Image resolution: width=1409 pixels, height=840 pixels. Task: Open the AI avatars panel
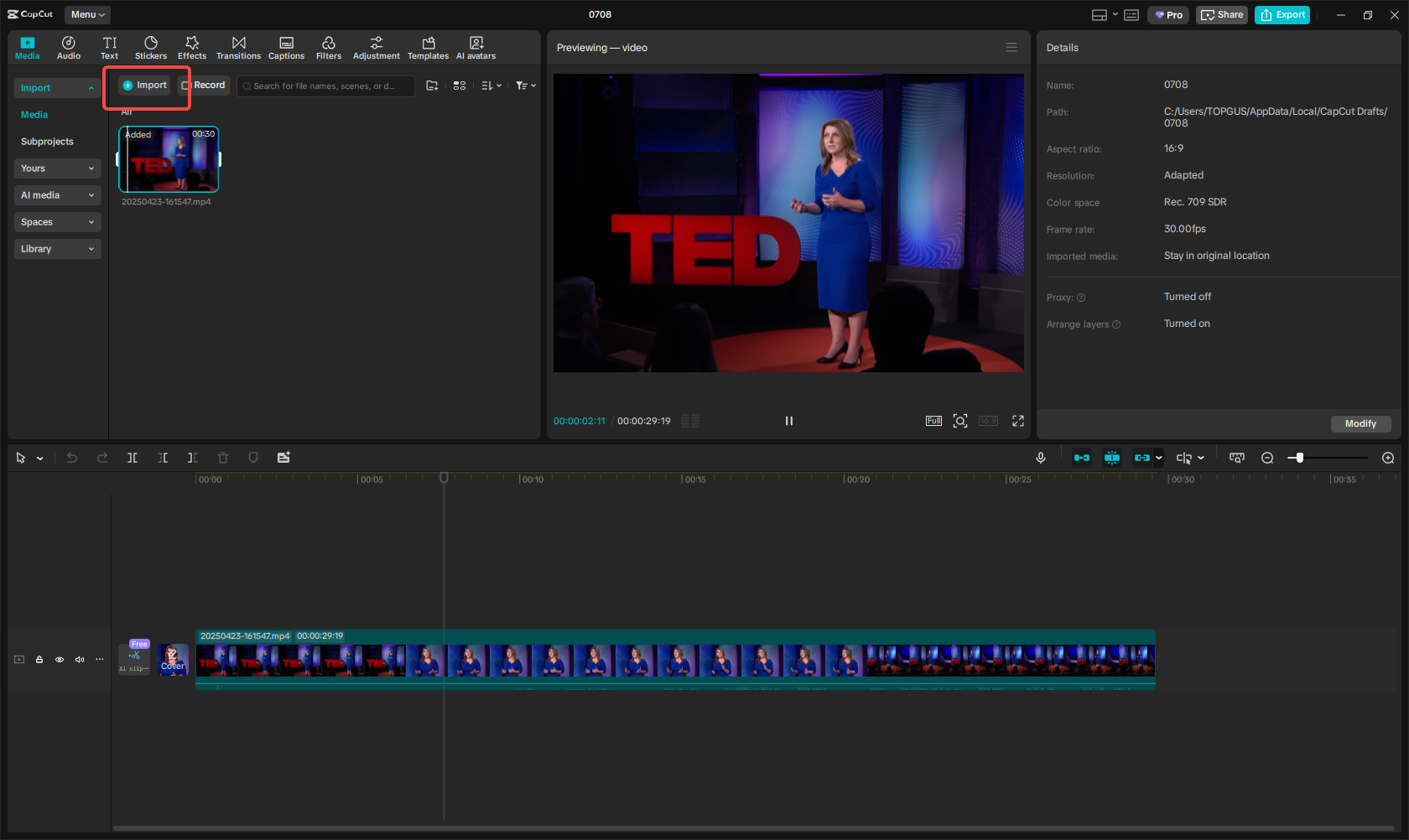click(476, 46)
